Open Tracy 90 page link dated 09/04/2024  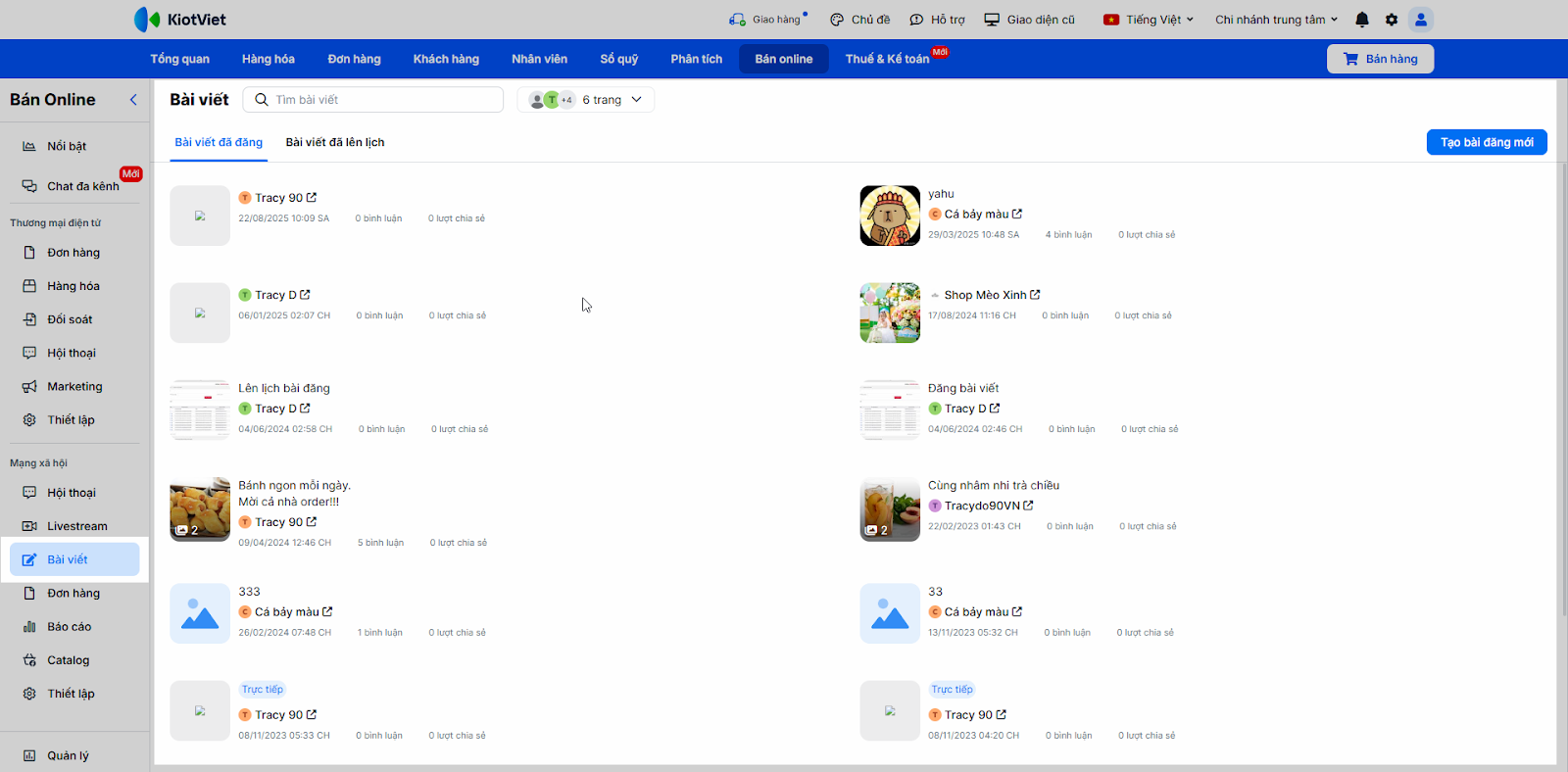point(278,522)
